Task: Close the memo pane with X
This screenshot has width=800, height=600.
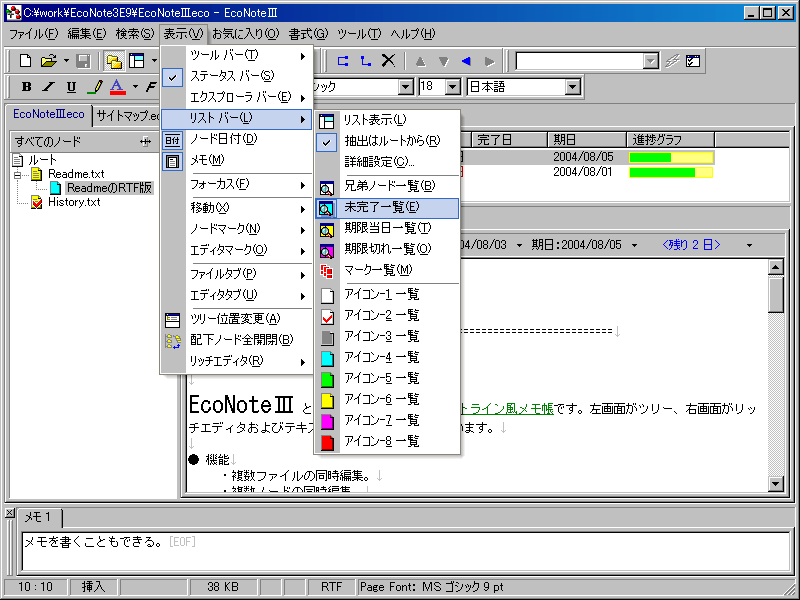Action: [x=10, y=513]
